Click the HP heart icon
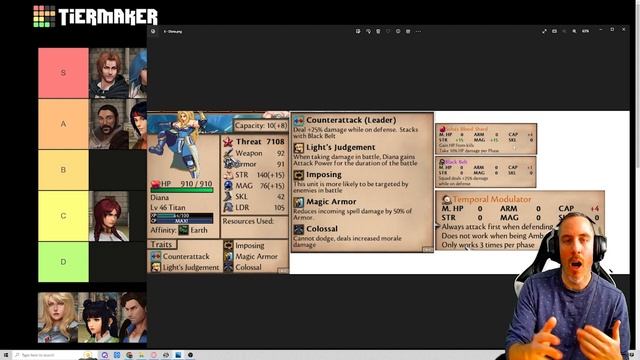This screenshot has width=640, height=360. point(155,184)
